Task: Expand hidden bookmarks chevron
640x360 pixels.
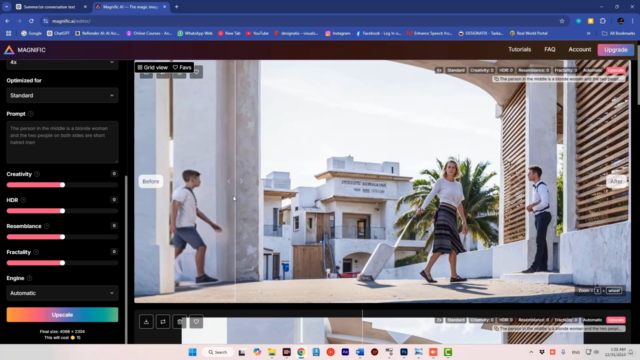Action: [588, 33]
